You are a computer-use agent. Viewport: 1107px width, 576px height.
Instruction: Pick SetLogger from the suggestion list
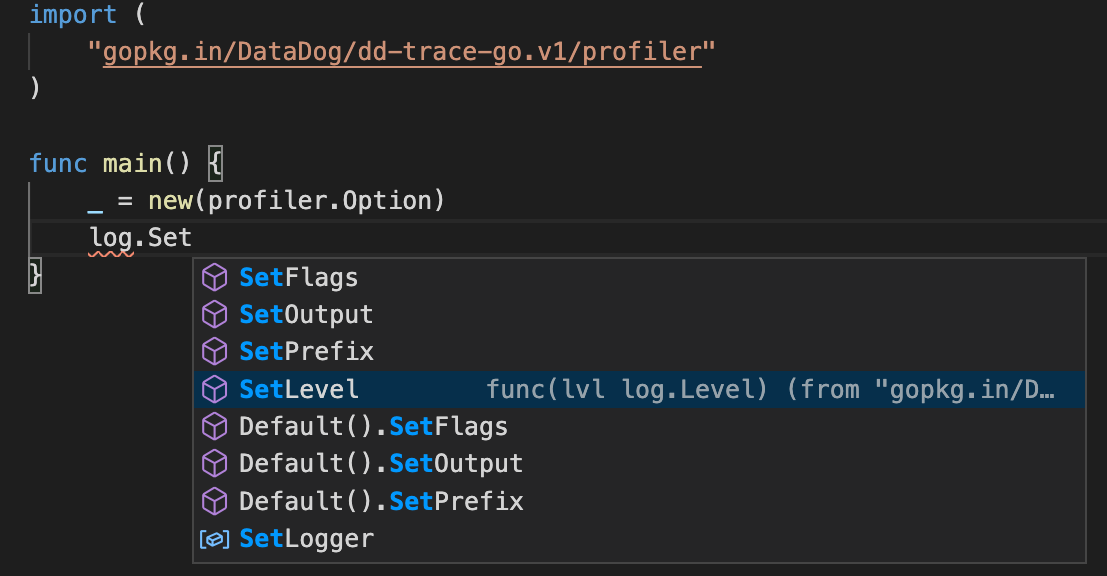coord(639,539)
